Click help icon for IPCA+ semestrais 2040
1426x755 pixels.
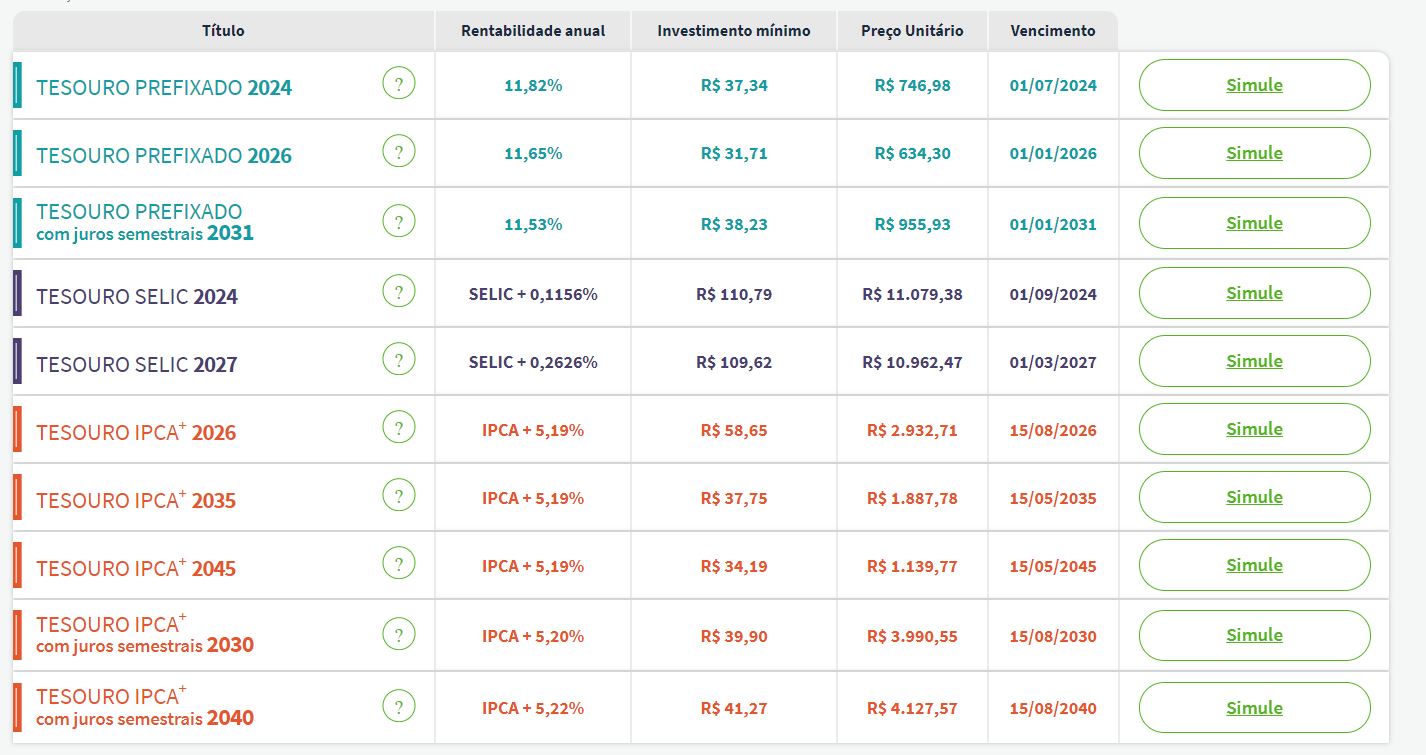pos(398,707)
